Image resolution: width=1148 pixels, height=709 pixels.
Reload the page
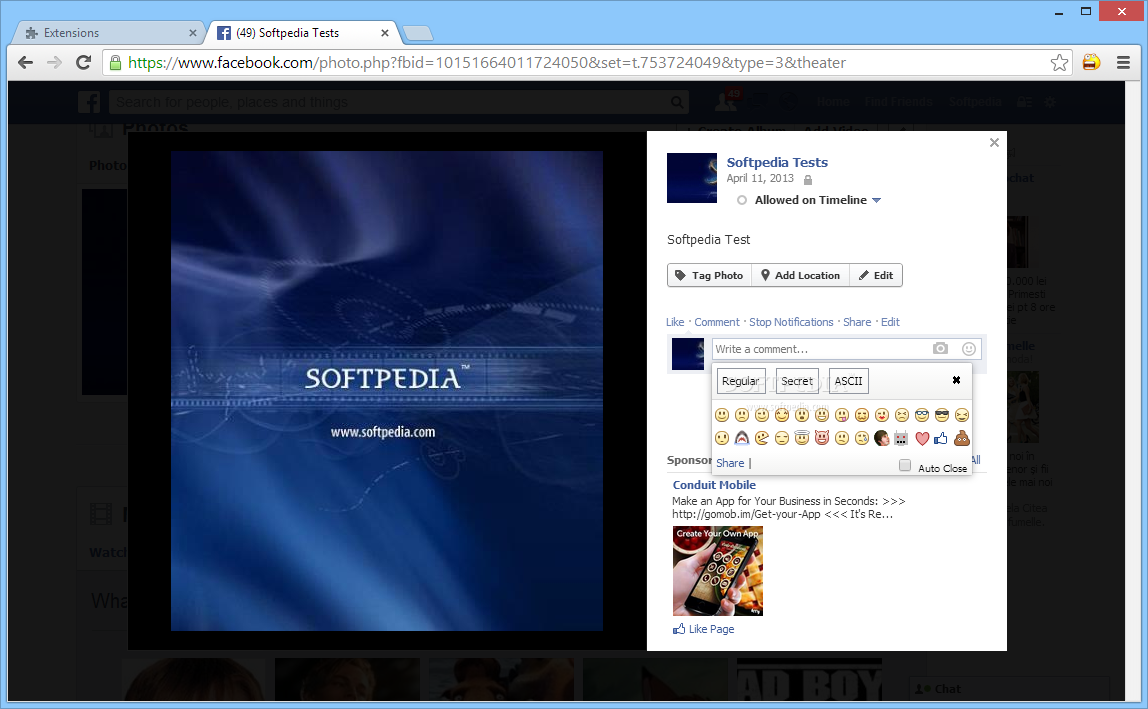pyautogui.click(x=83, y=62)
